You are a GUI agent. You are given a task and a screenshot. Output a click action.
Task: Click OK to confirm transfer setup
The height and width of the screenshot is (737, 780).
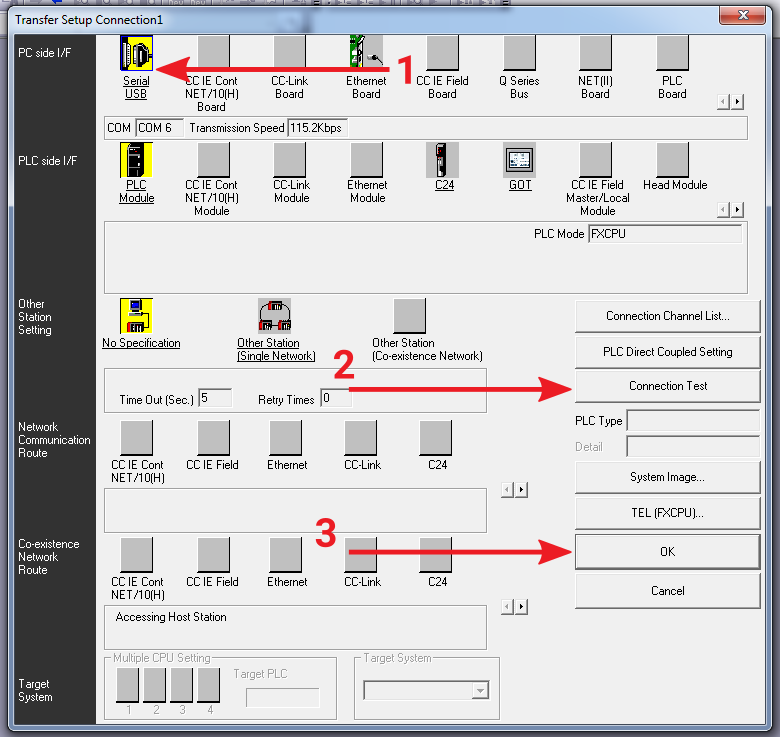pyautogui.click(x=667, y=551)
